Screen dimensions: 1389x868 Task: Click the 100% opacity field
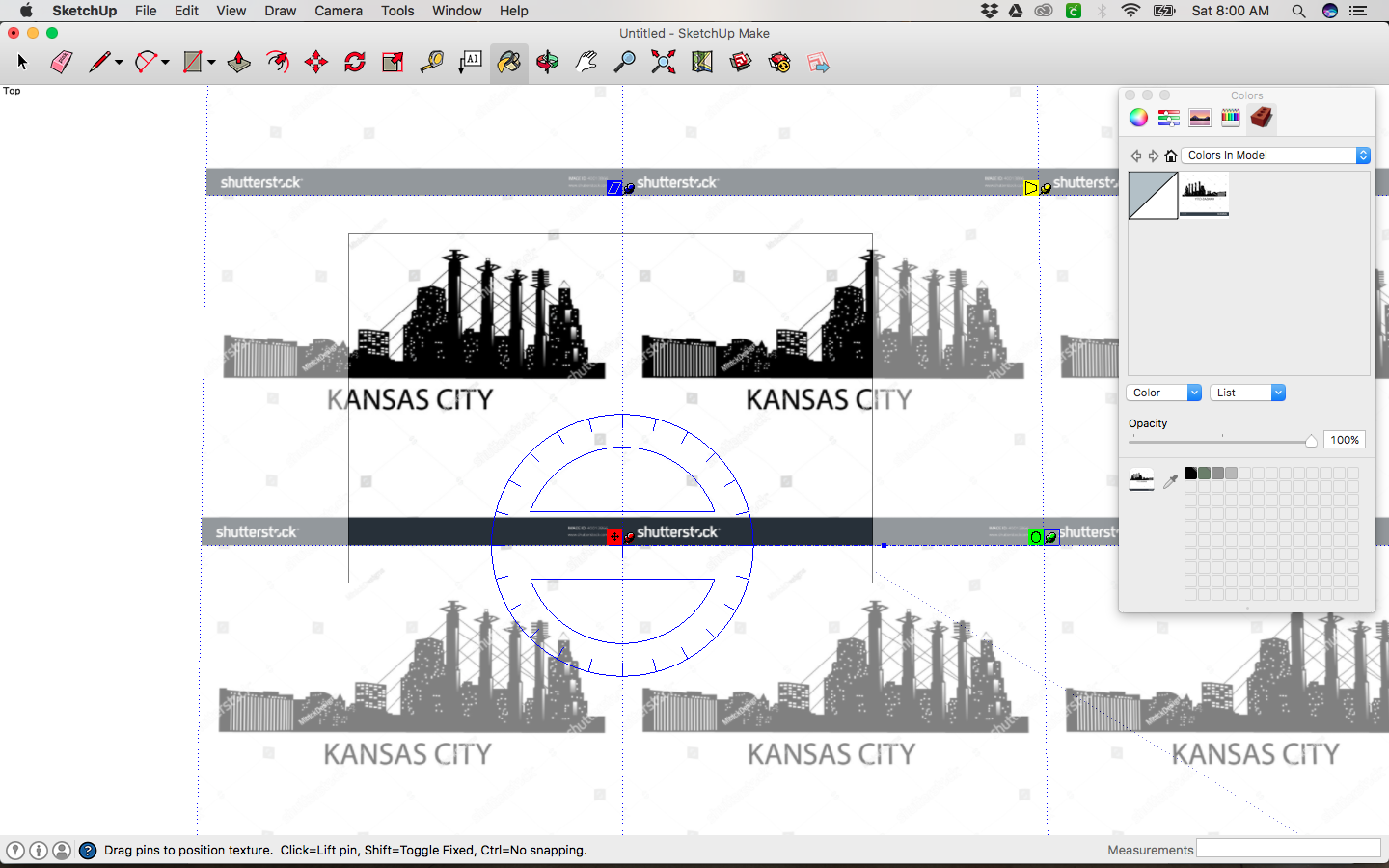pyautogui.click(x=1345, y=440)
